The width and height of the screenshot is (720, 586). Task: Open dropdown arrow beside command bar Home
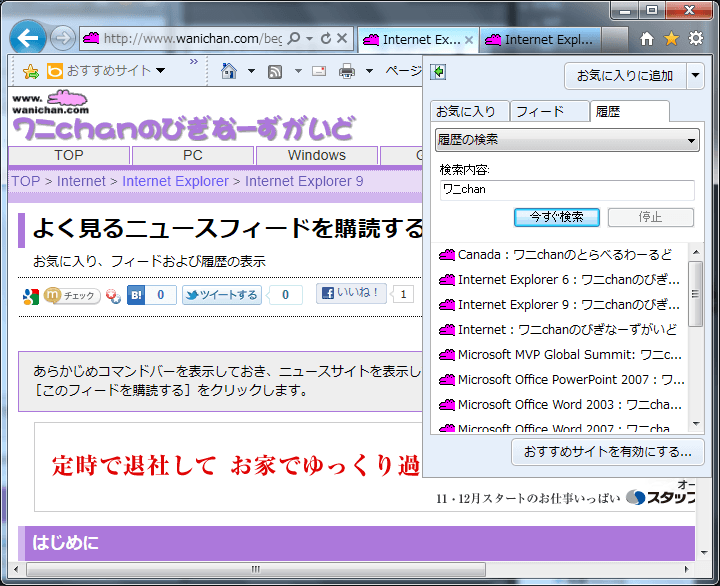pos(251,71)
